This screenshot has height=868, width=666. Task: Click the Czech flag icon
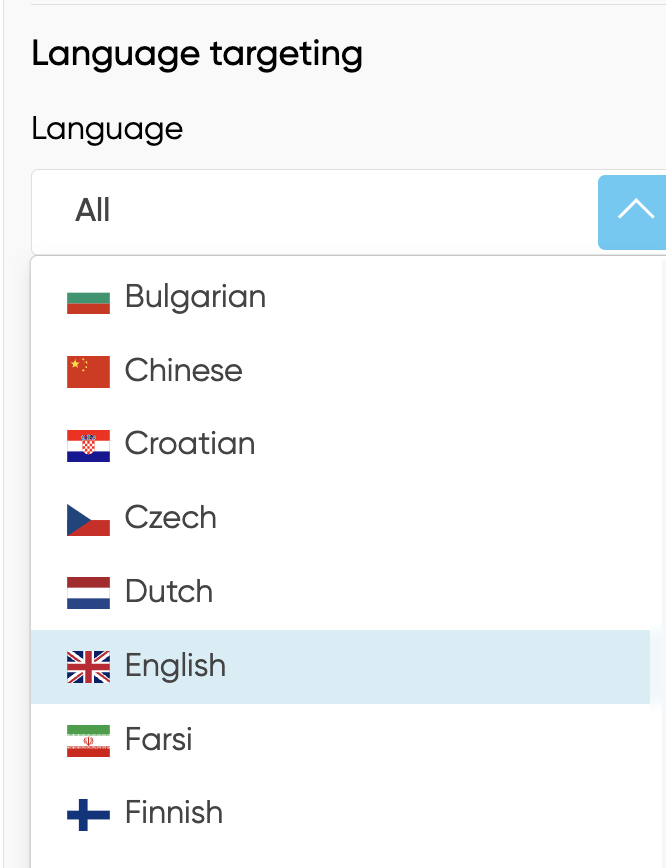point(88,519)
